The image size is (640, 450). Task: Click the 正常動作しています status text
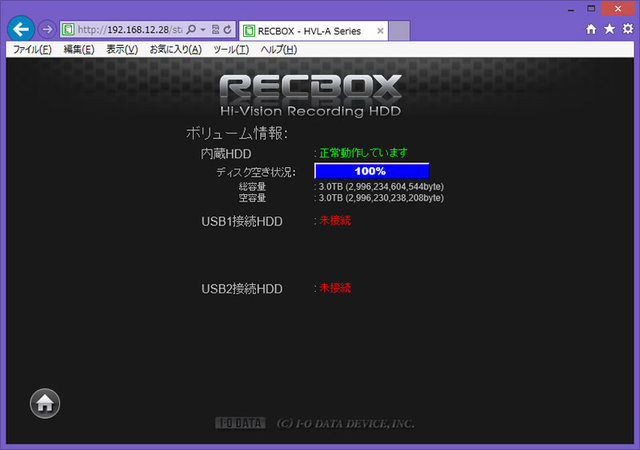point(363,153)
